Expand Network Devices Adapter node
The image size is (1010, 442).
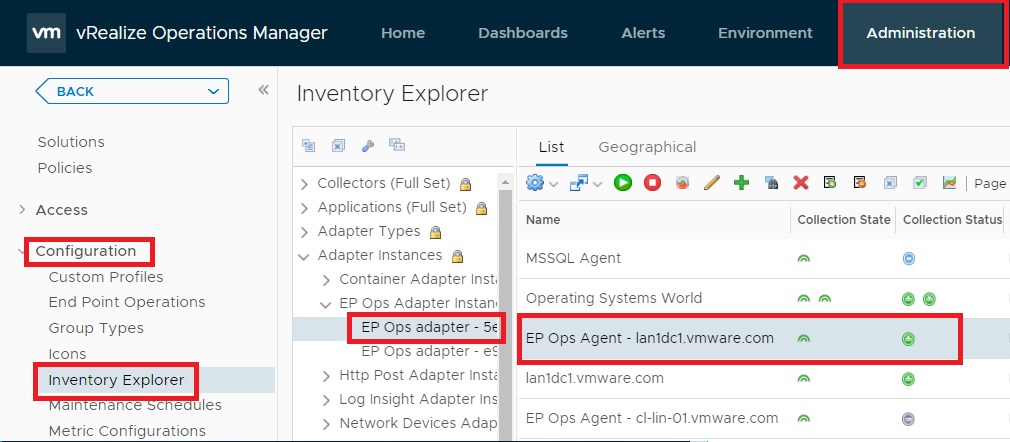(x=327, y=424)
